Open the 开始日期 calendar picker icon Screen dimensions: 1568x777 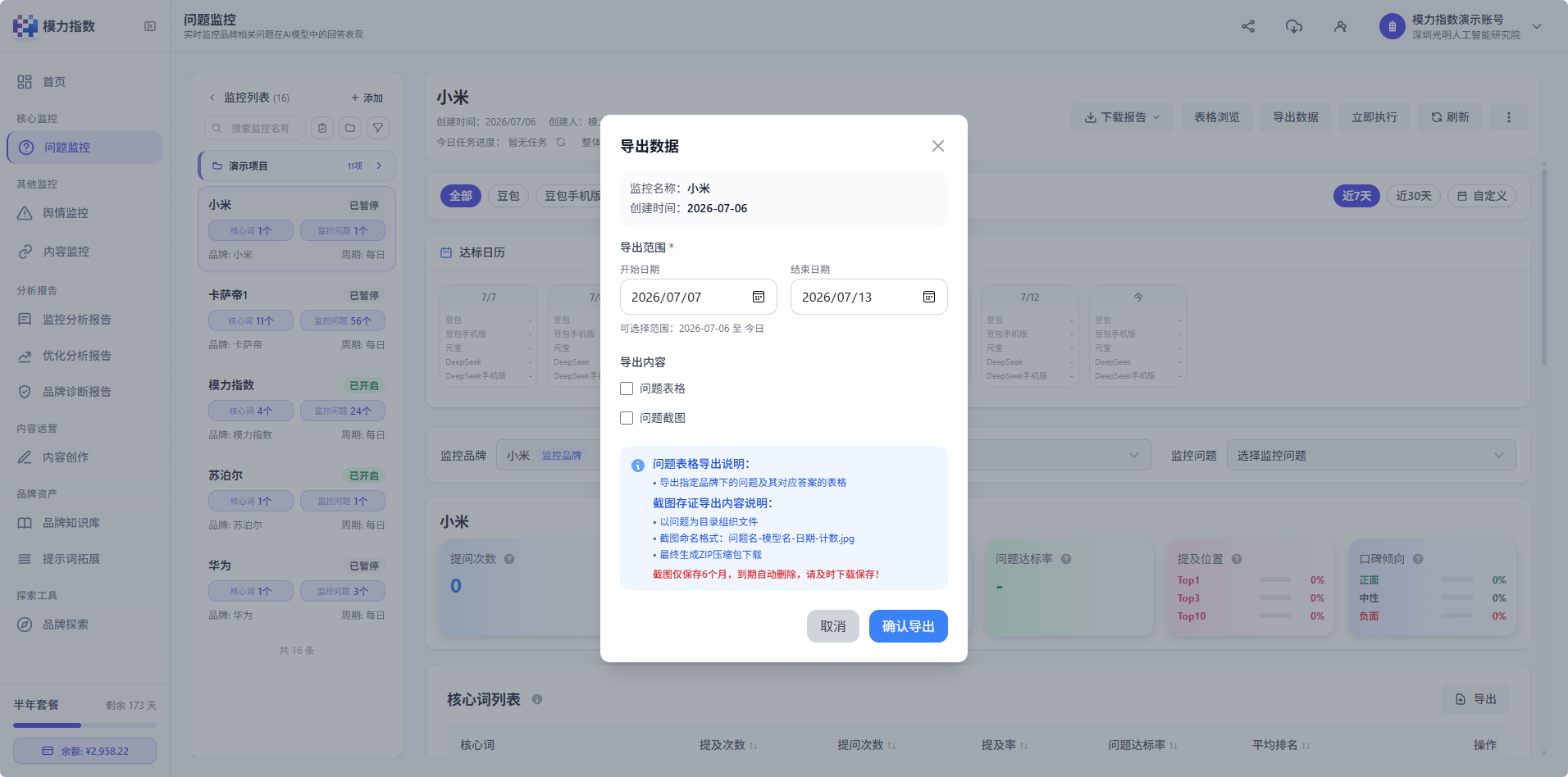click(759, 297)
